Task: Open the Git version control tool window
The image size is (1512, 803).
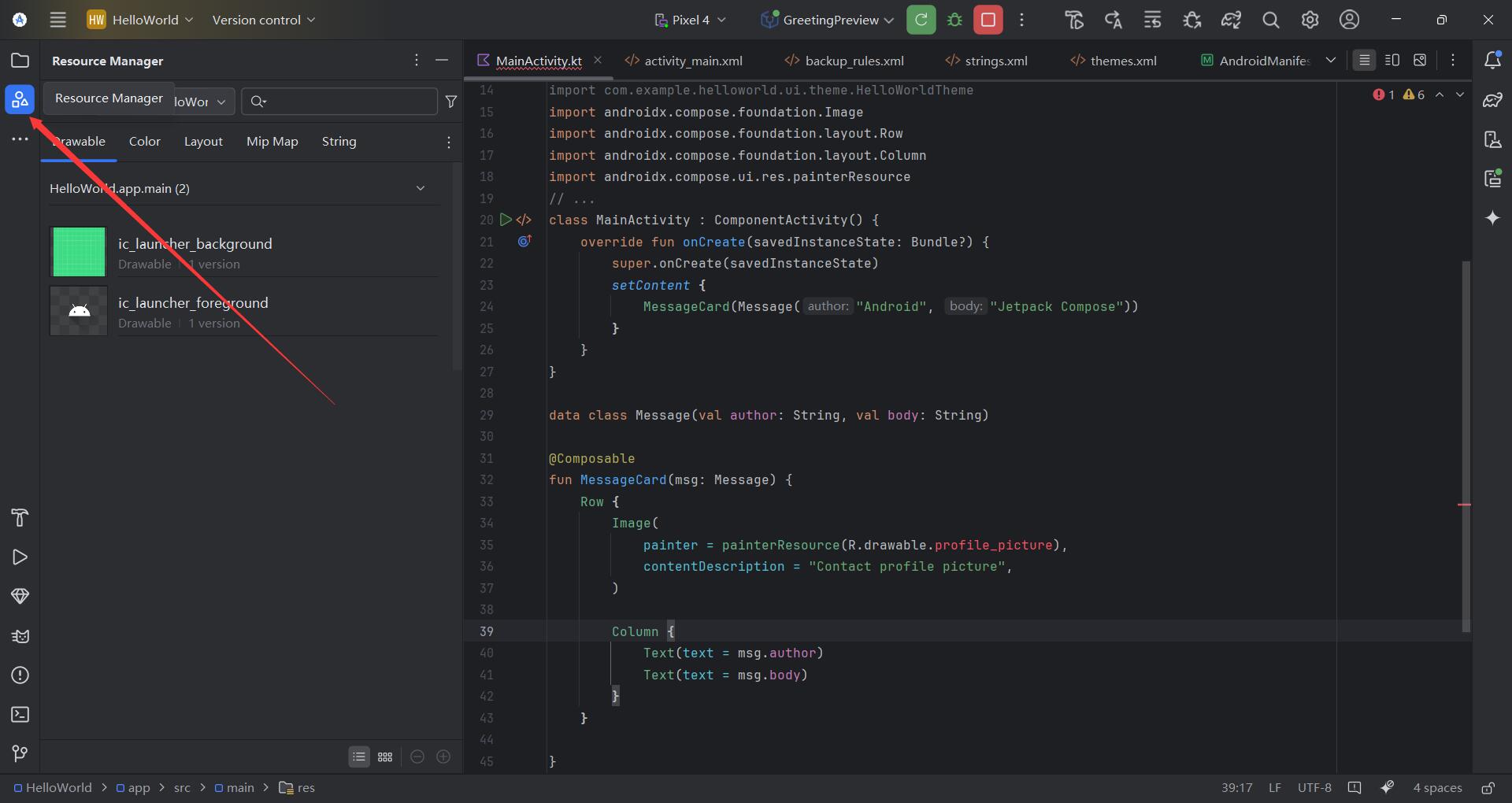Action: [20, 753]
